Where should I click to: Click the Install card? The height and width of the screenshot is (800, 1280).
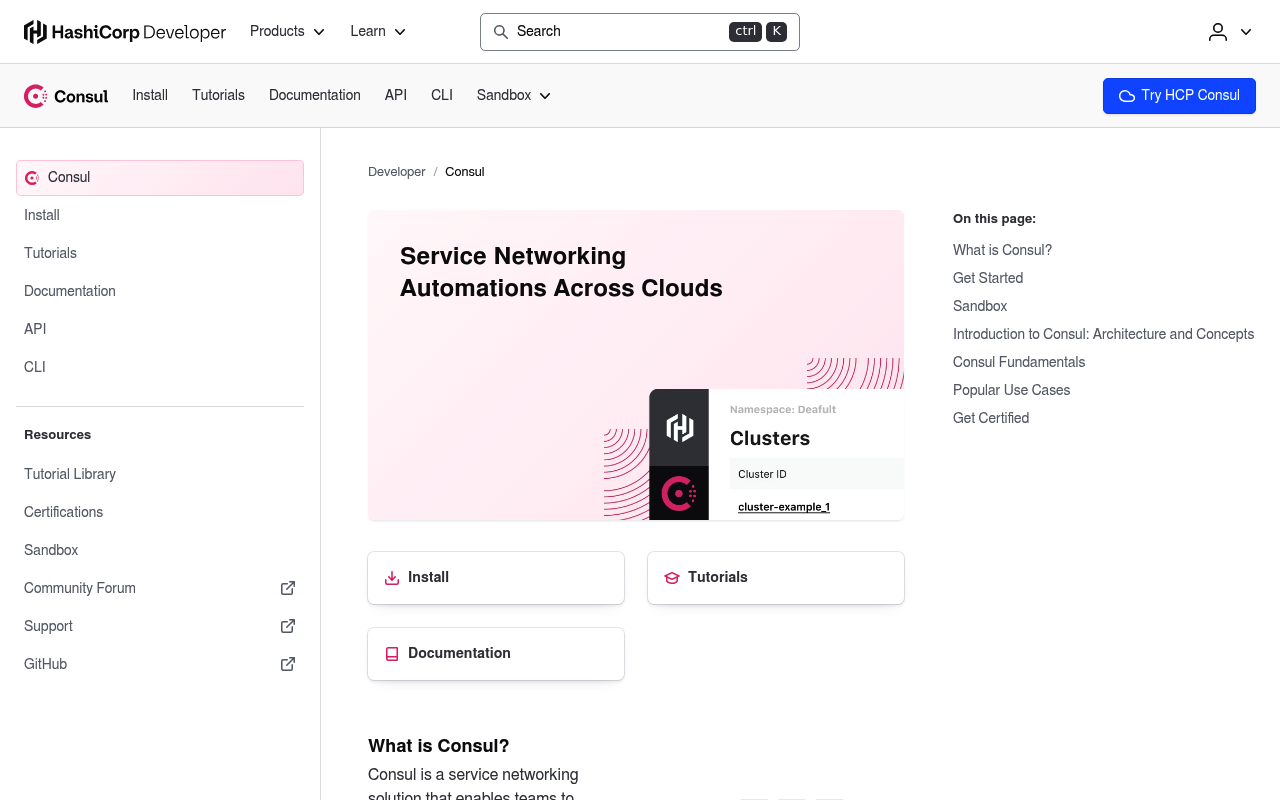click(x=496, y=578)
